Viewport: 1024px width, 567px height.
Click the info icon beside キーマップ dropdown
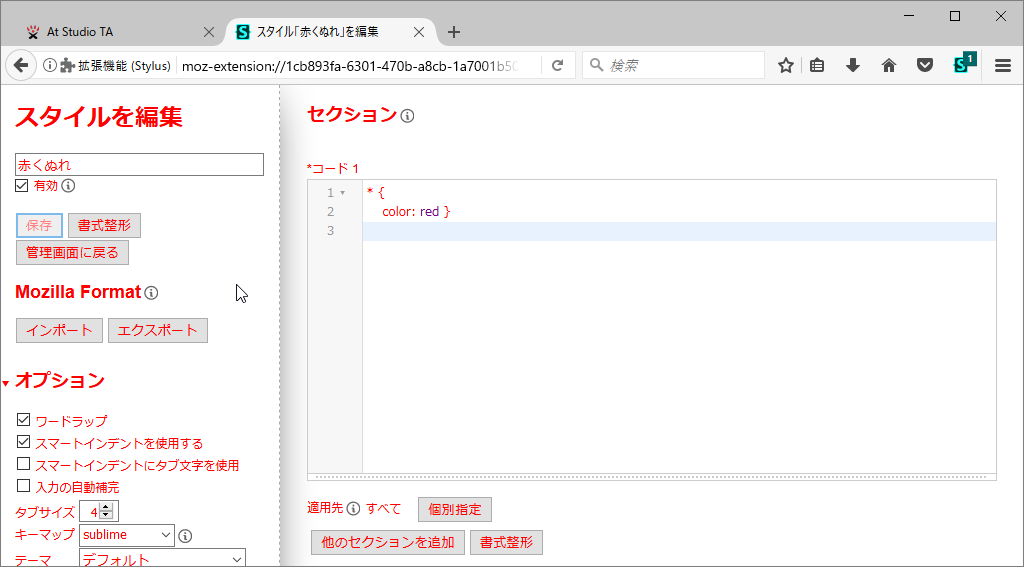(185, 536)
